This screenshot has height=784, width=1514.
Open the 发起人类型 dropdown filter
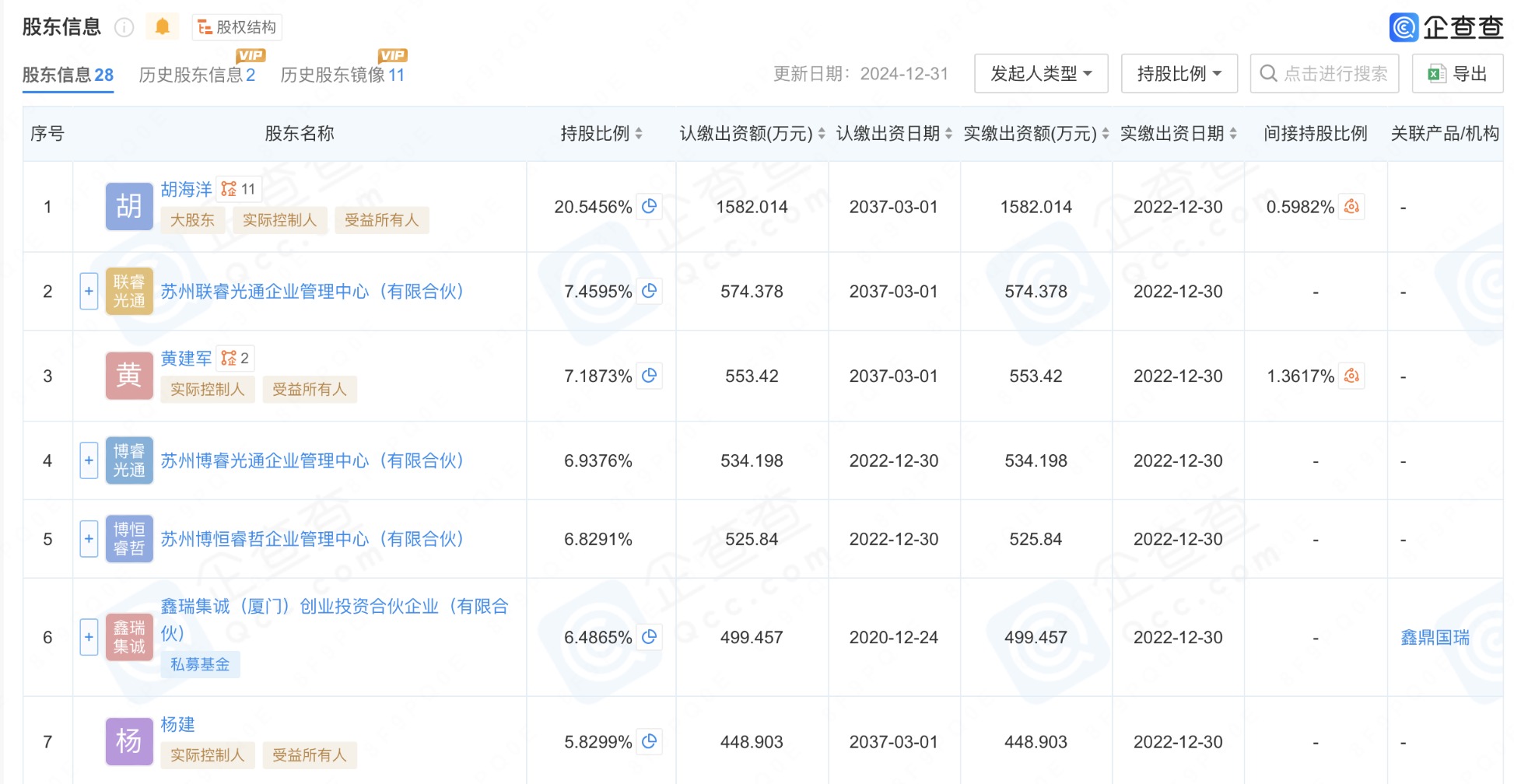click(x=1041, y=74)
